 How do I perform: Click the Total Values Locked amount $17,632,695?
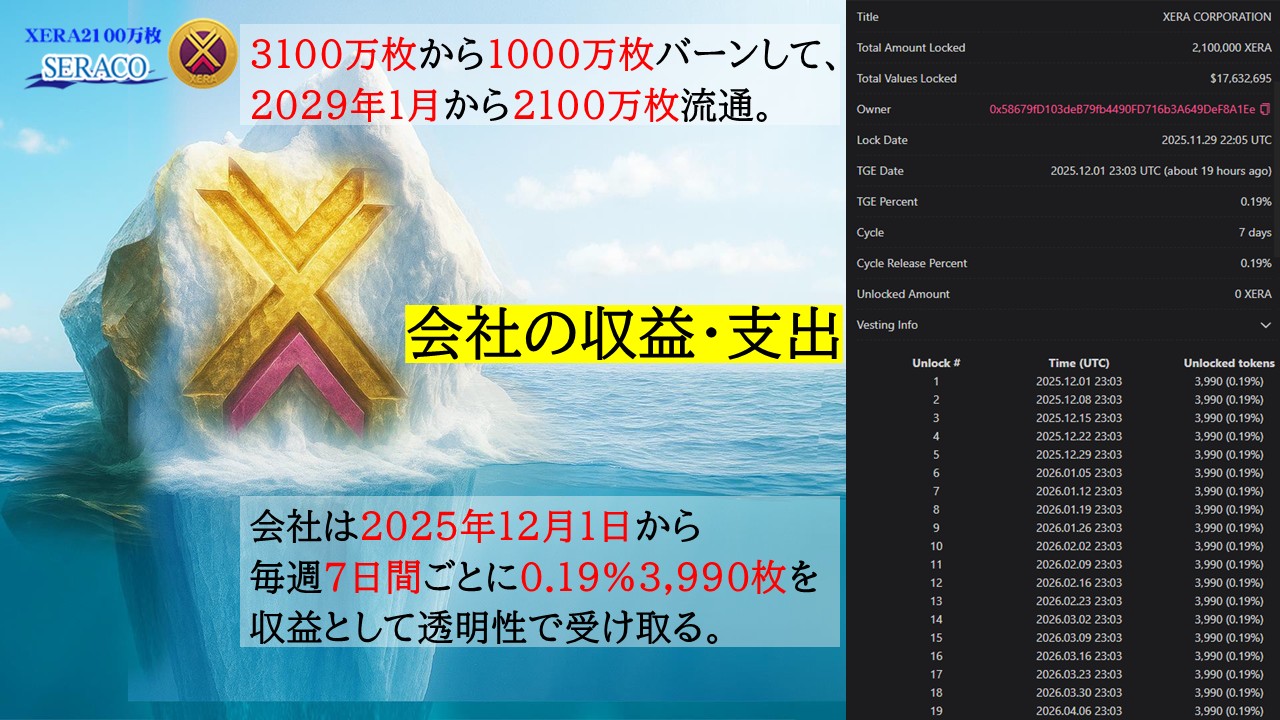(1240, 78)
